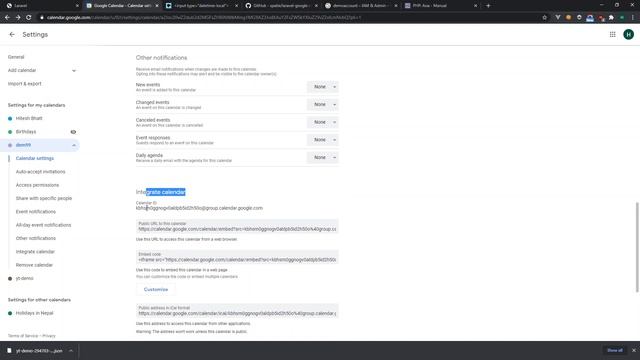
Task: Bookmark this page with star icon
Action: click(x=544, y=18)
